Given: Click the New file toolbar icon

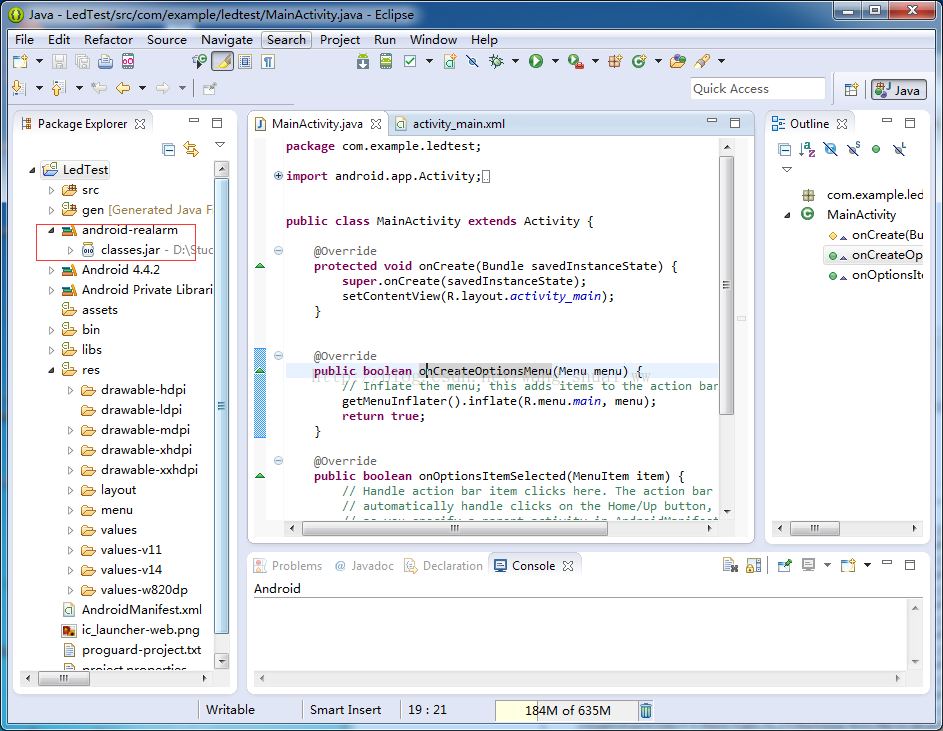Looking at the screenshot, I should [x=20, y=61].
